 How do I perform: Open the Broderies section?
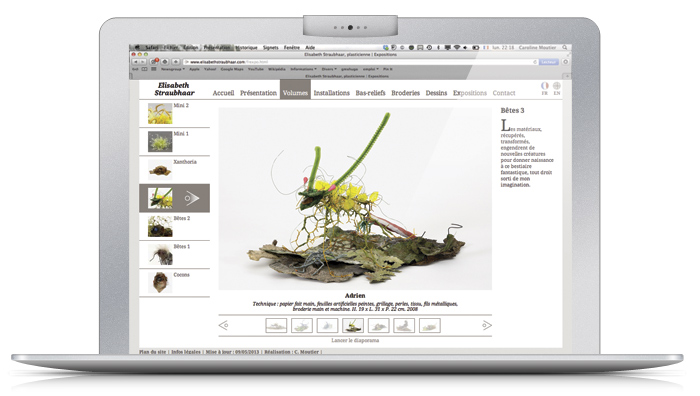(x=405, y=93)
